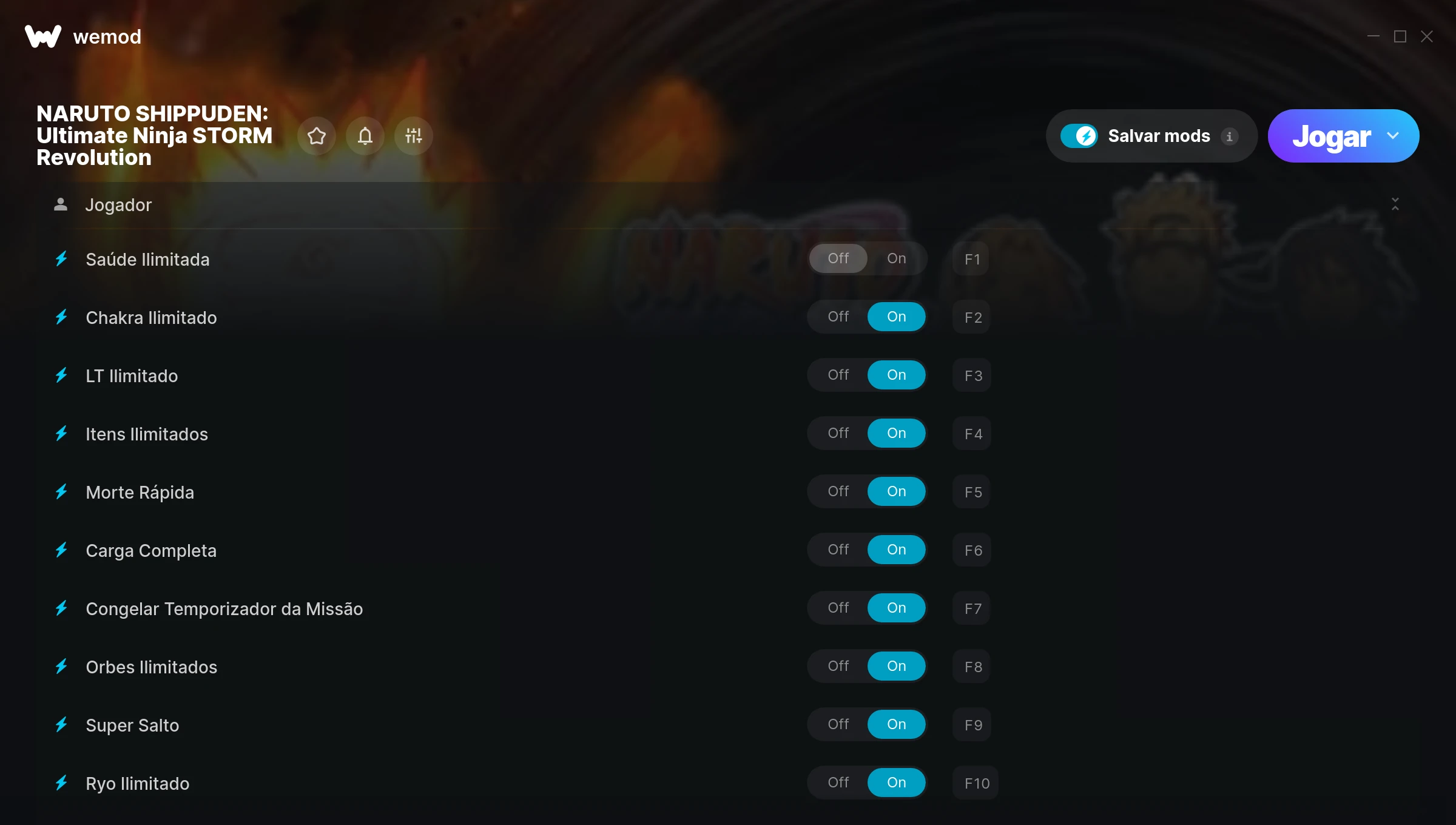Edit the F10 hotkey for Ryo Ilimitado
The width and height of the screenshot is (1456, 825).
coord(976,783)
